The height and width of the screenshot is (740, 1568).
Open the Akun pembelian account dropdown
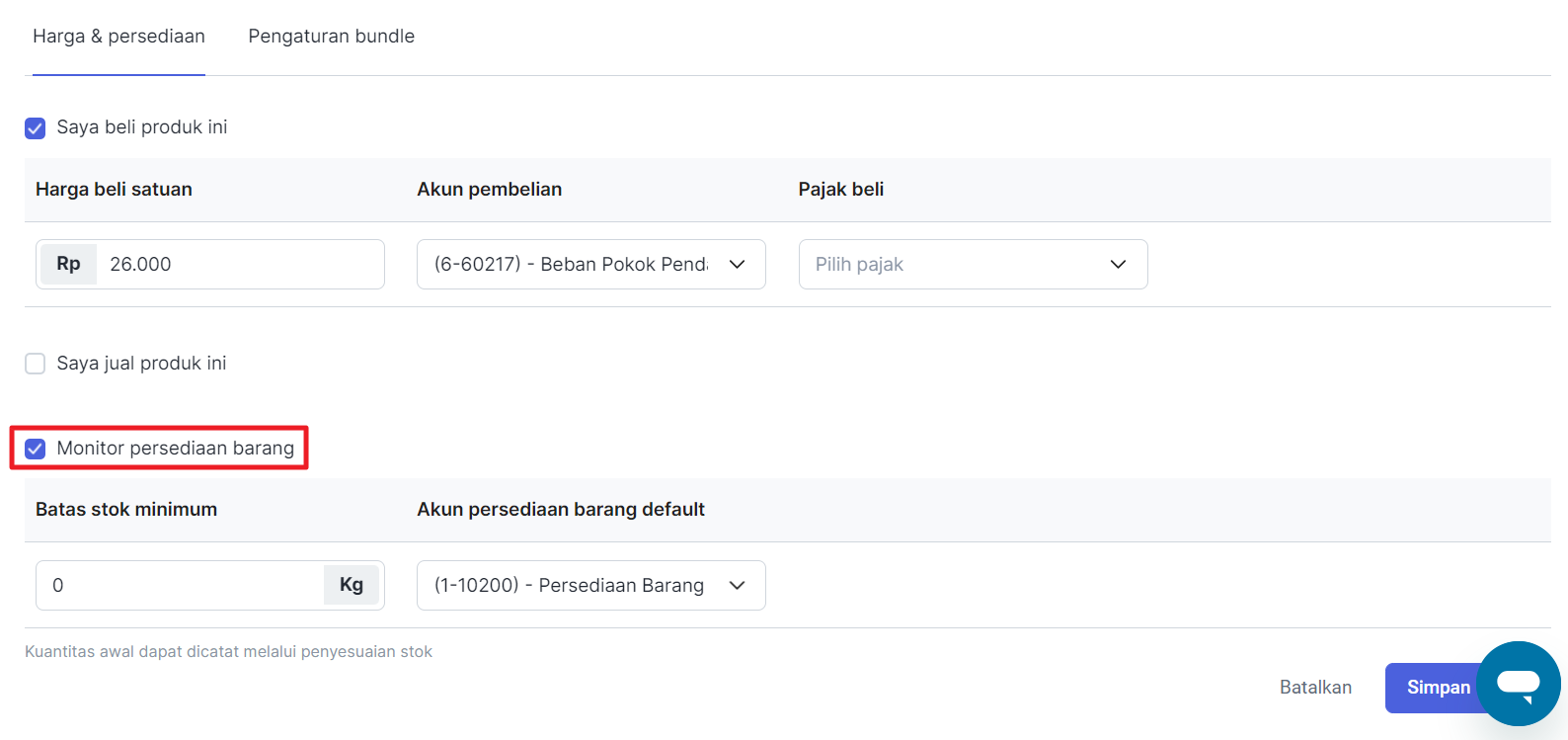573,264
